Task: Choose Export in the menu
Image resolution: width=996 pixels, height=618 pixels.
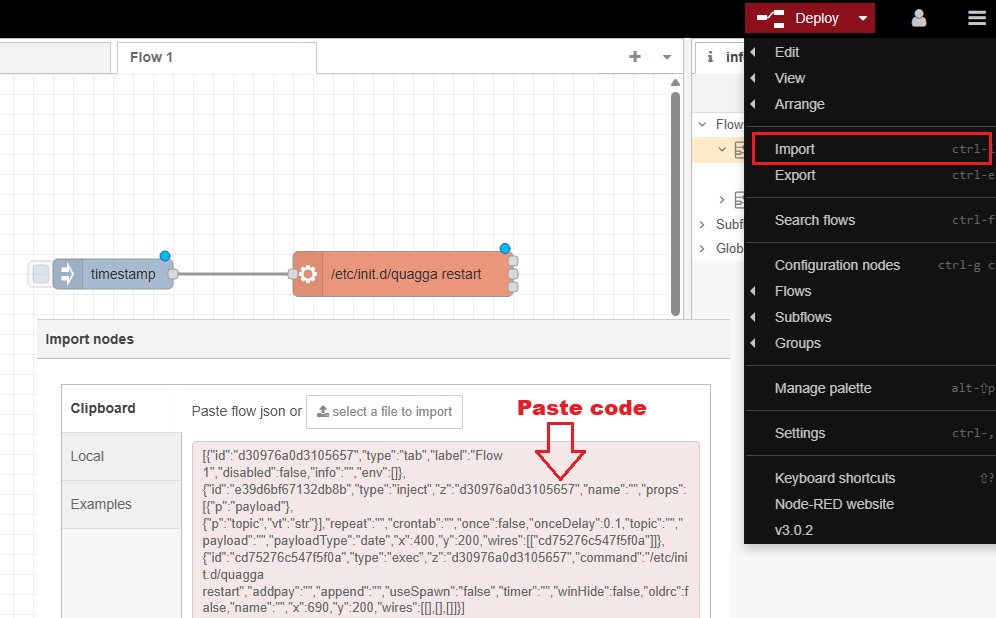Action: tap(795, 175)
